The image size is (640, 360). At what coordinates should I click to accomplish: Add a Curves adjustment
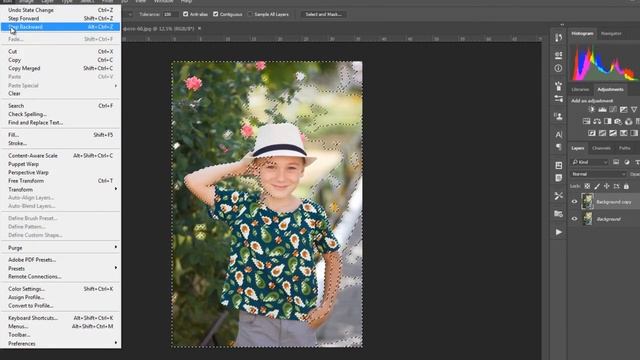tap(613, 109)
